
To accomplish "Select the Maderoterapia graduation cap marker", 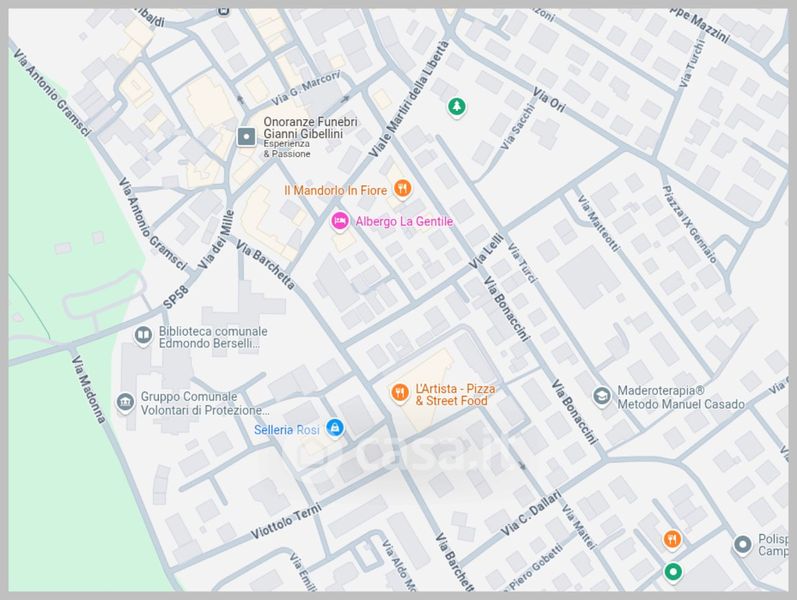I will (x=601, y=396).
